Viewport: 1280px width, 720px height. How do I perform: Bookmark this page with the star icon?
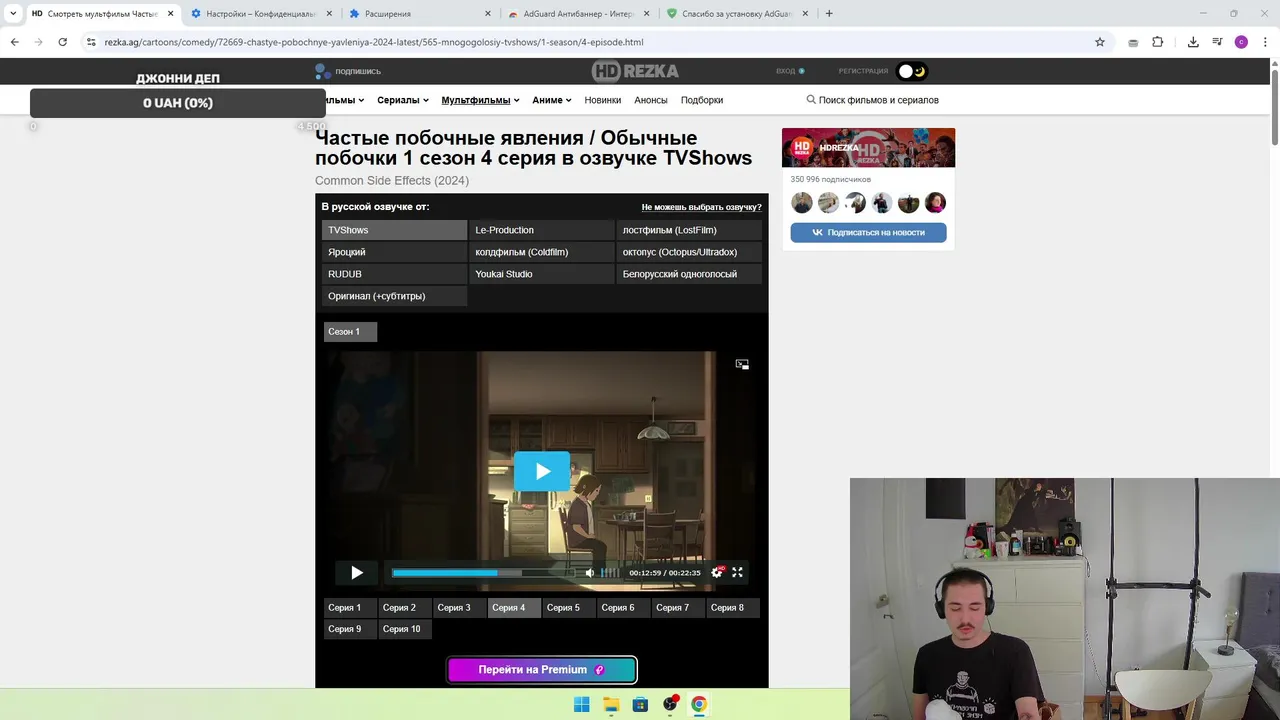tap(1100, 42)
